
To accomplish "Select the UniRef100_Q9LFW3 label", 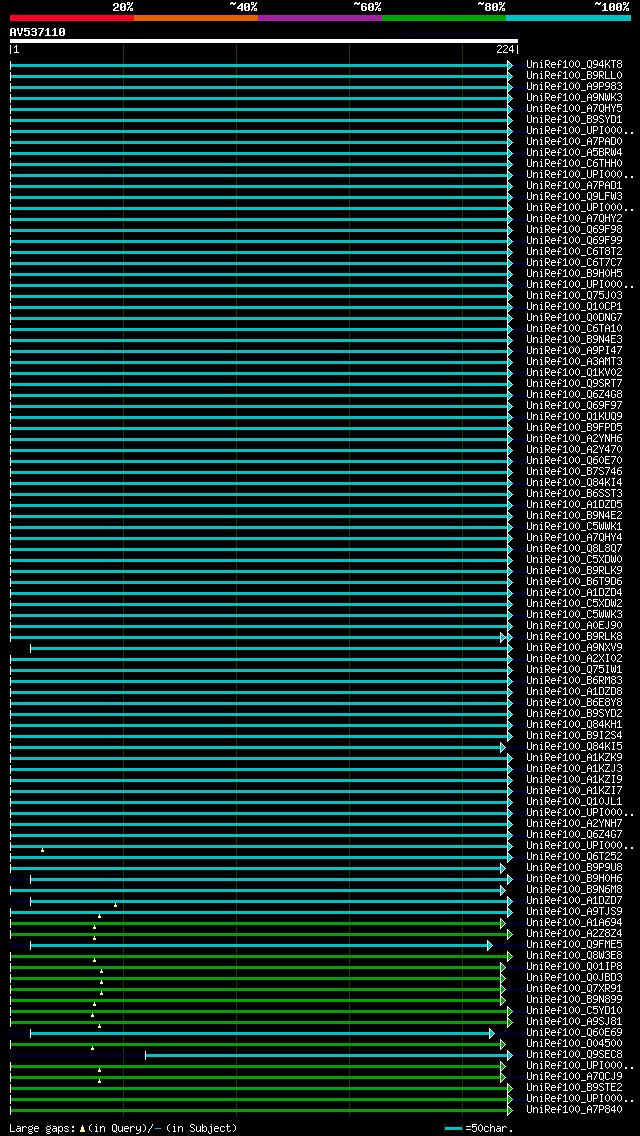I will [x=574, y=196].
